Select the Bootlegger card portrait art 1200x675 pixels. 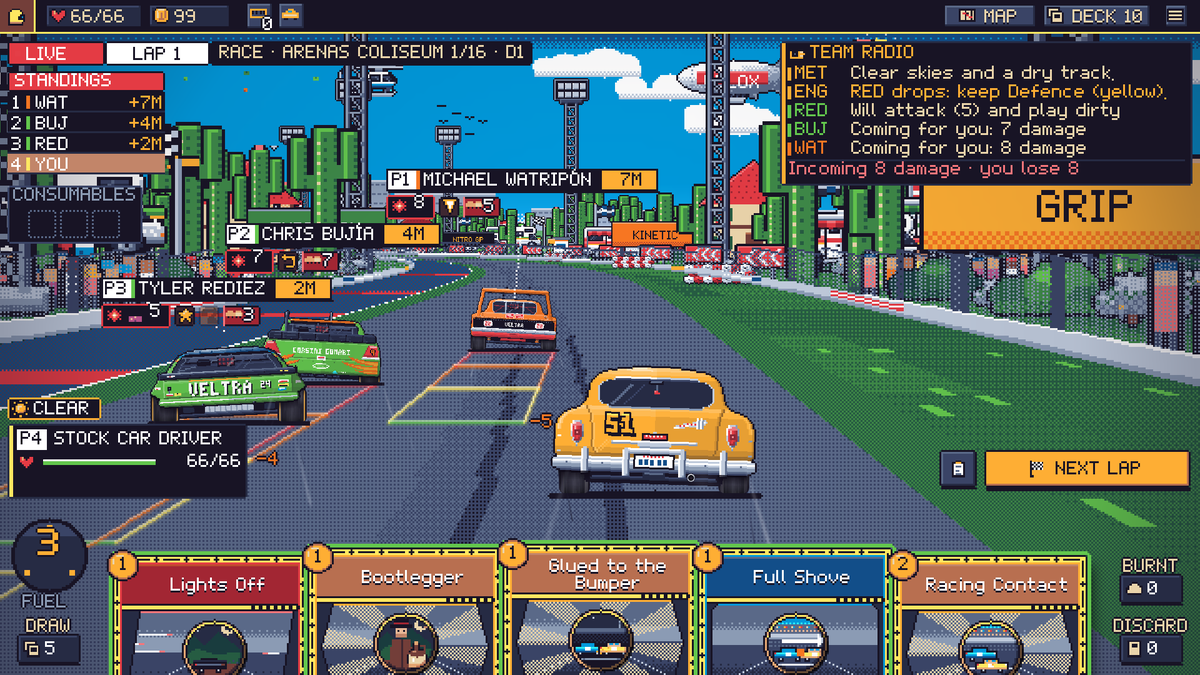point(405,641)
